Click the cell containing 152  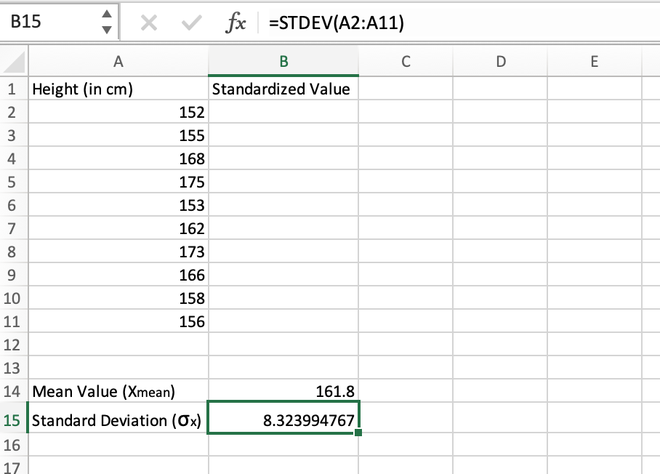click(118, 112)
